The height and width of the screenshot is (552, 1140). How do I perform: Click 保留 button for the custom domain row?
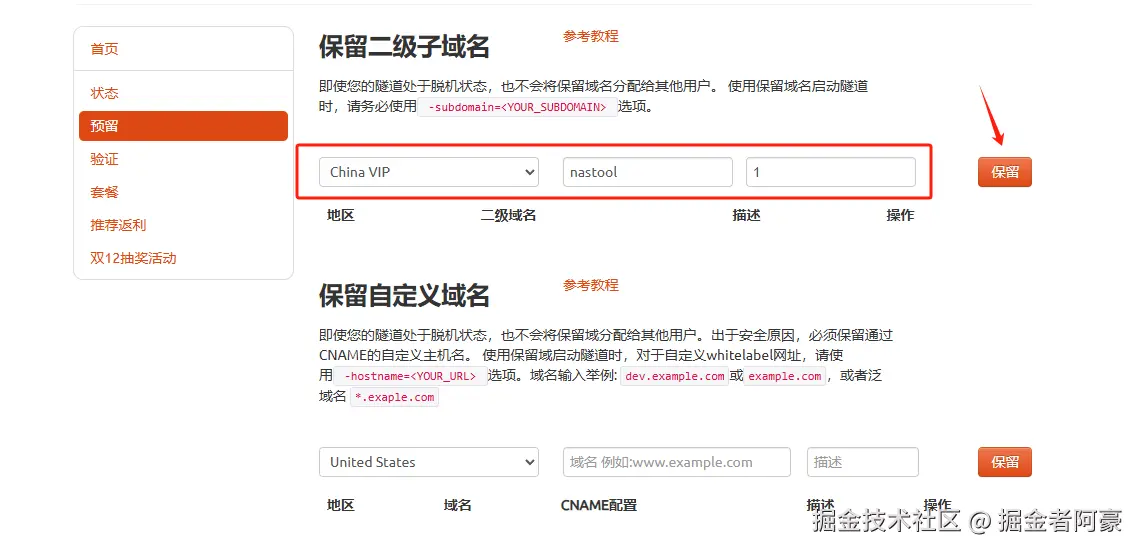pos(1005,462)
